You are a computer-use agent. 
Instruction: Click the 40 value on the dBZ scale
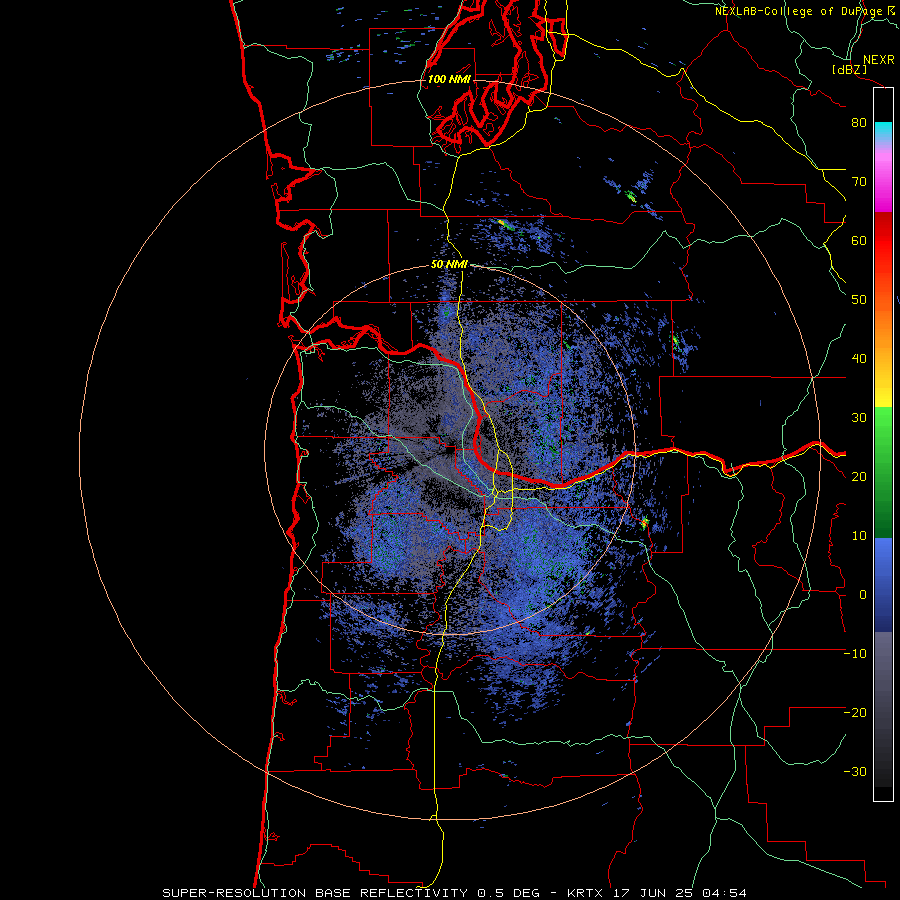pyautogui.click(x=859, y=359)
